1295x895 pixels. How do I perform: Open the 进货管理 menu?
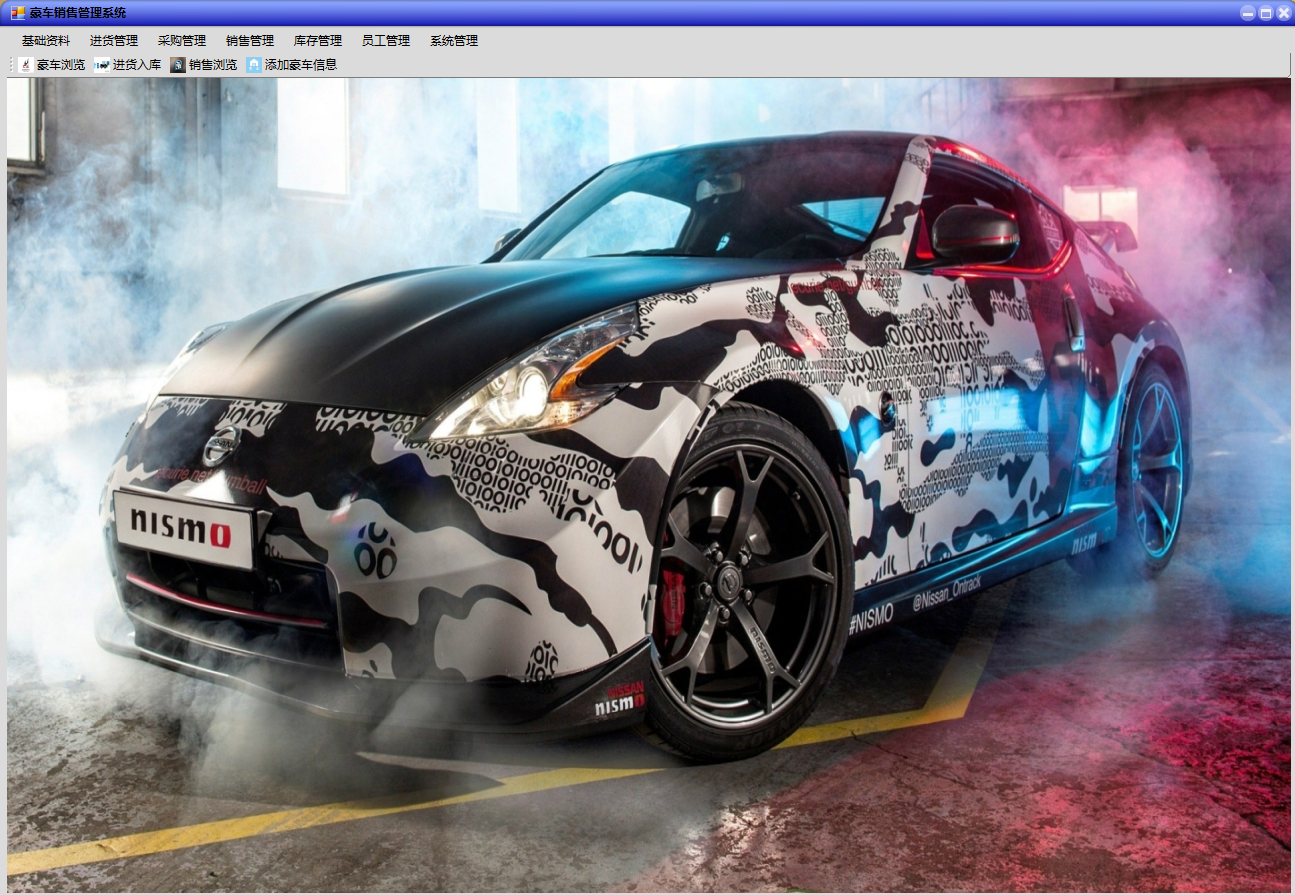[114, 41]
